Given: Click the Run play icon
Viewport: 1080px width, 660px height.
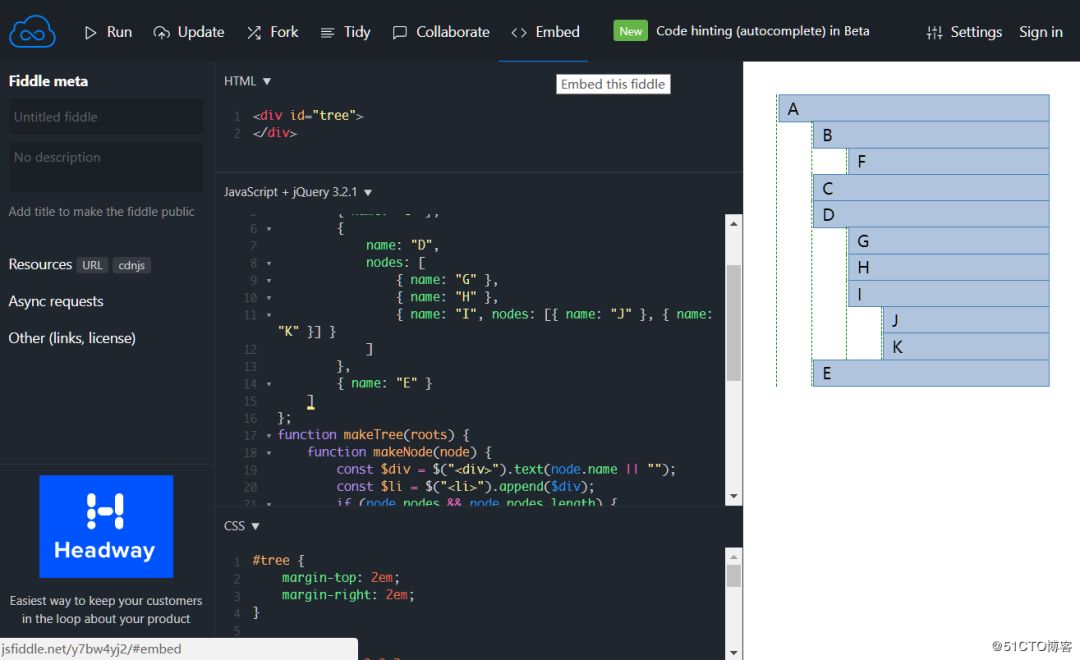Looking at the screenshot, I should pos(90,32).
